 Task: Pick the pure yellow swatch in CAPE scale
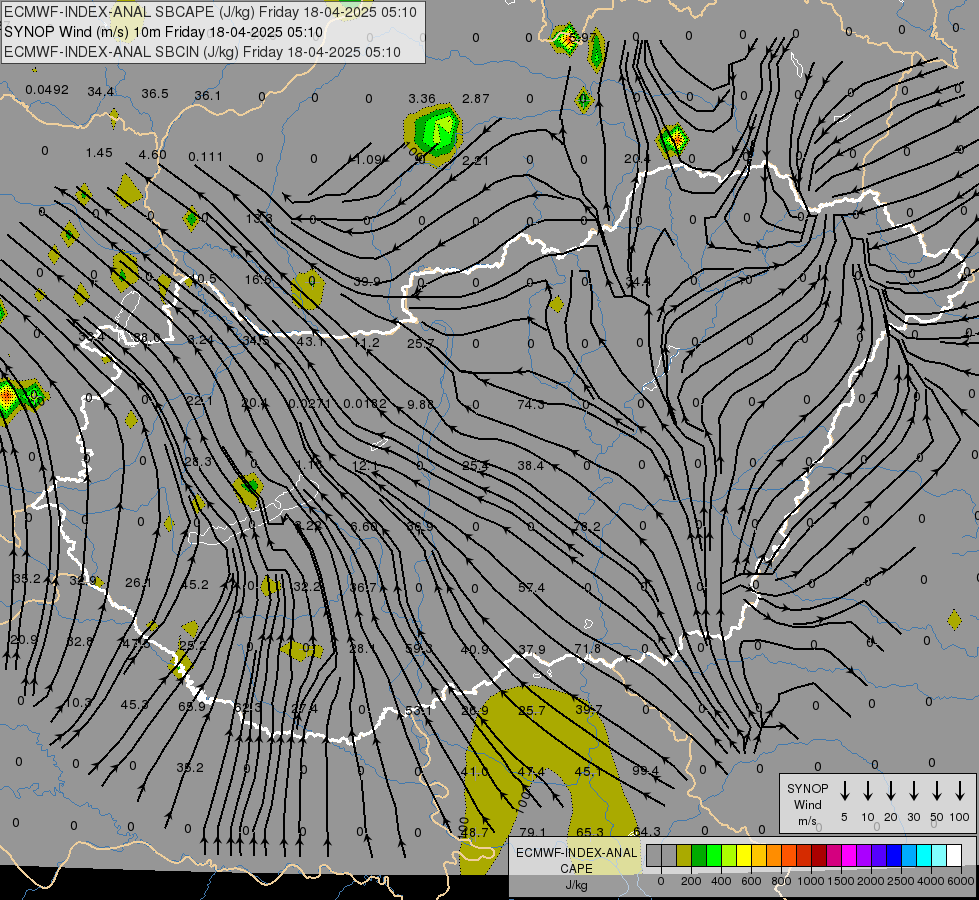744,856
